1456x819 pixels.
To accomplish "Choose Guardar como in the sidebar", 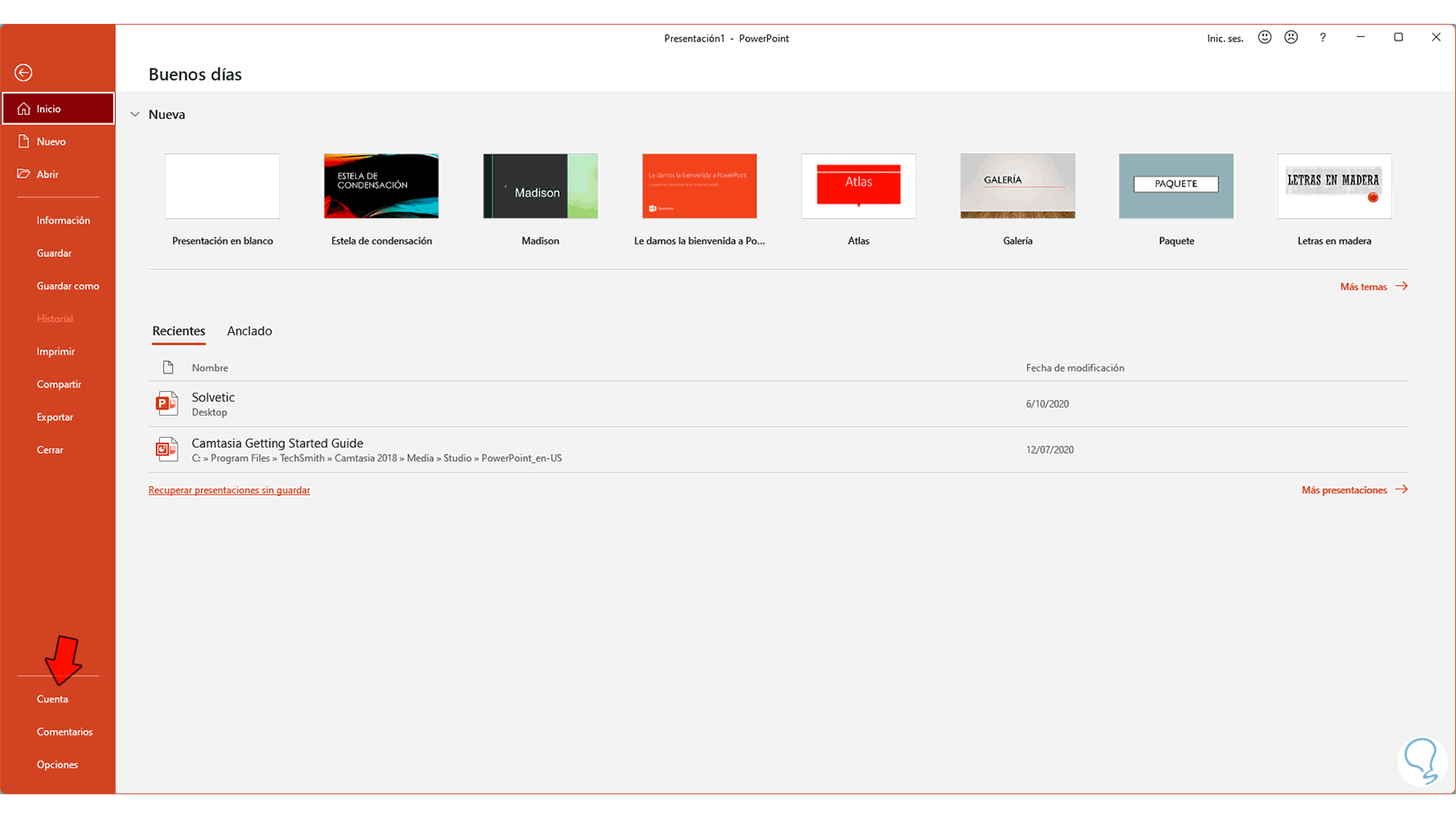I will (68, 286).
